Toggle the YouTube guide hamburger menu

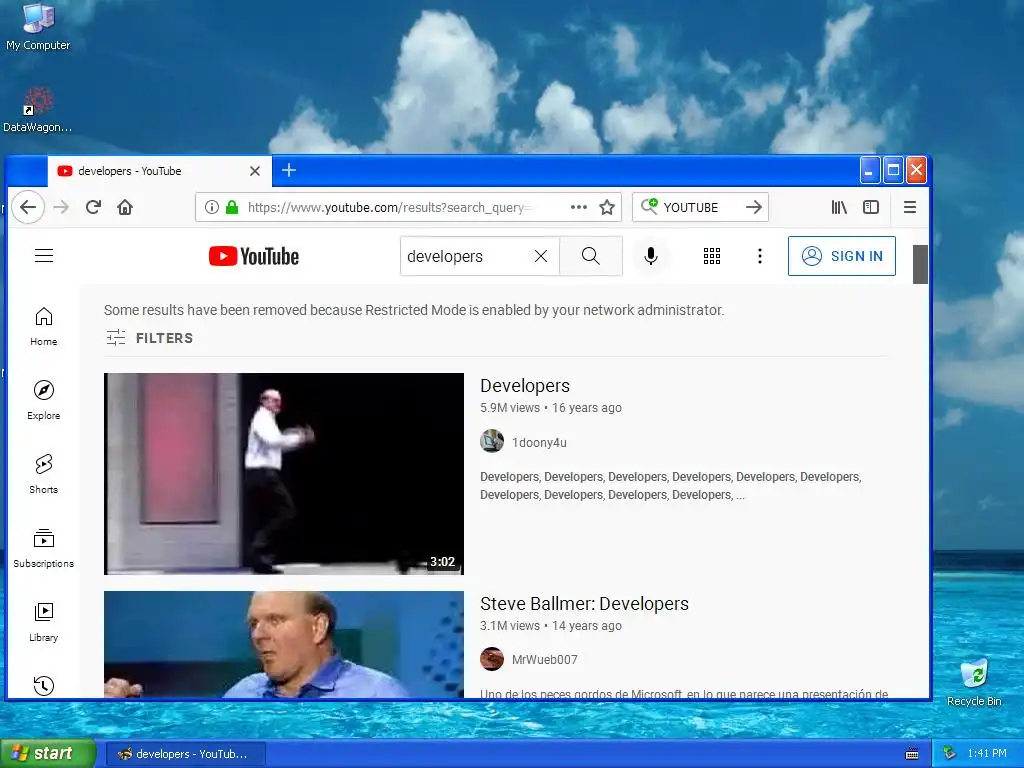[44, 255]
